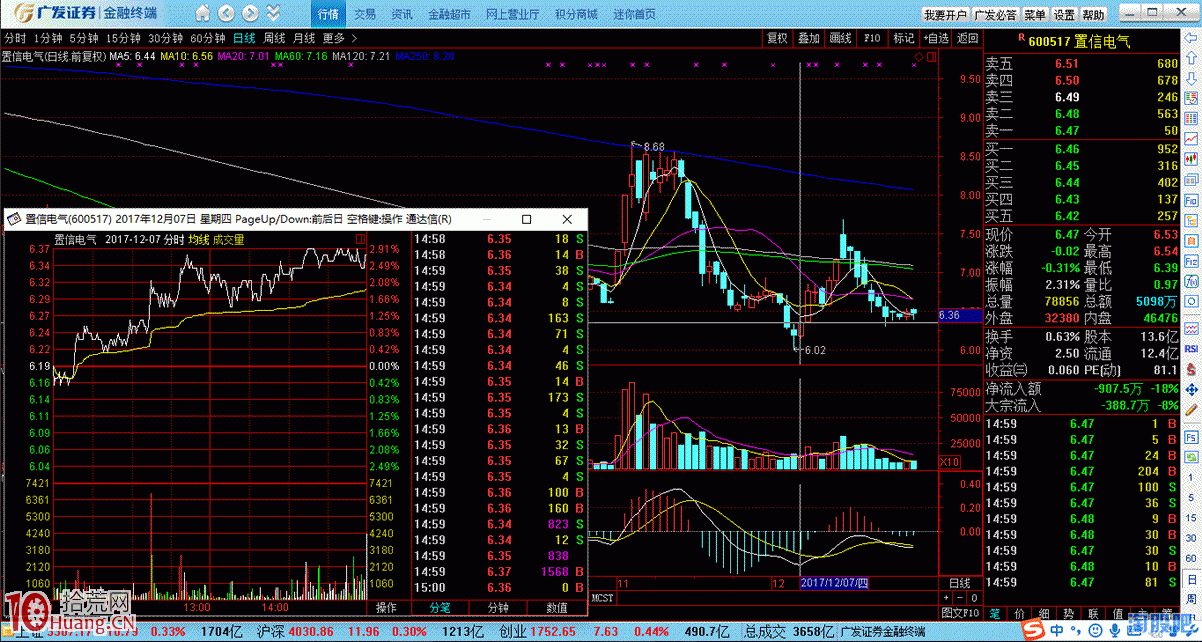
Task: Select the 操作 tab in popup
Action: coord(386,607)
